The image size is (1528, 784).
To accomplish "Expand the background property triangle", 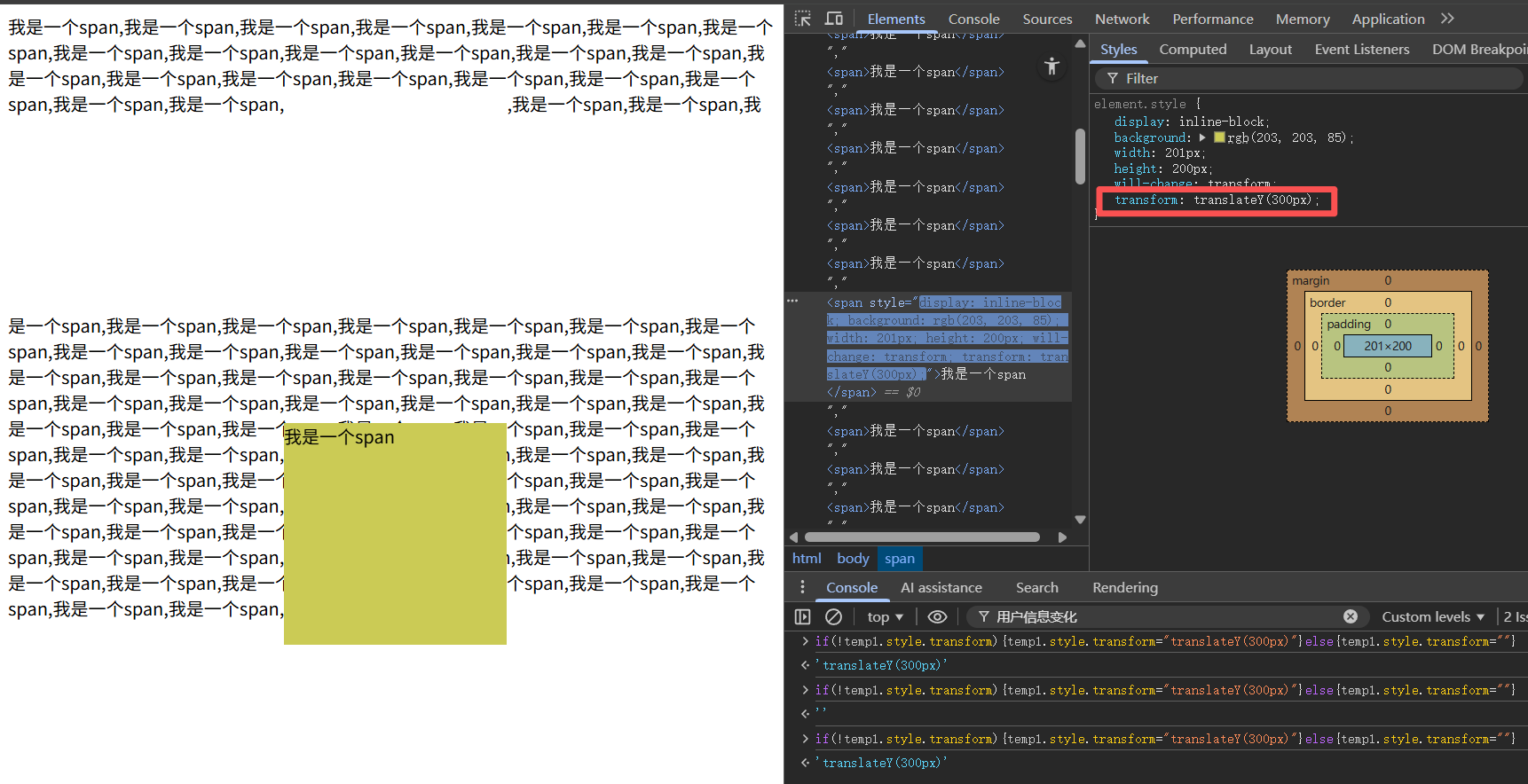I will click(1202, 137).
